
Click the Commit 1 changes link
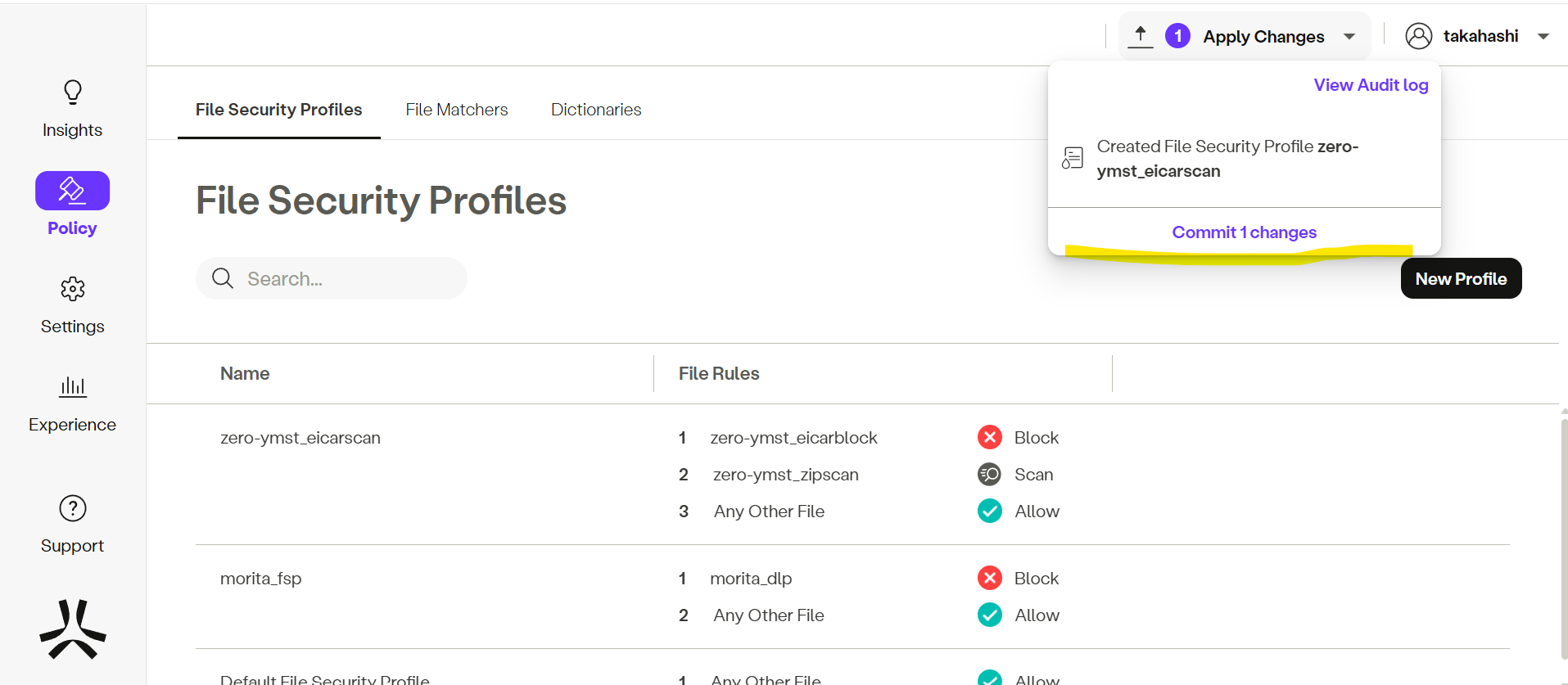(1244, 232)
